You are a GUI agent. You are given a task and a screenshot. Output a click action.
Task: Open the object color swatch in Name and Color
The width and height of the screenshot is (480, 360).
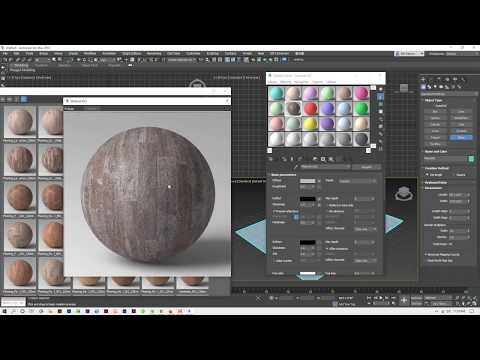(x=471, y=159)
